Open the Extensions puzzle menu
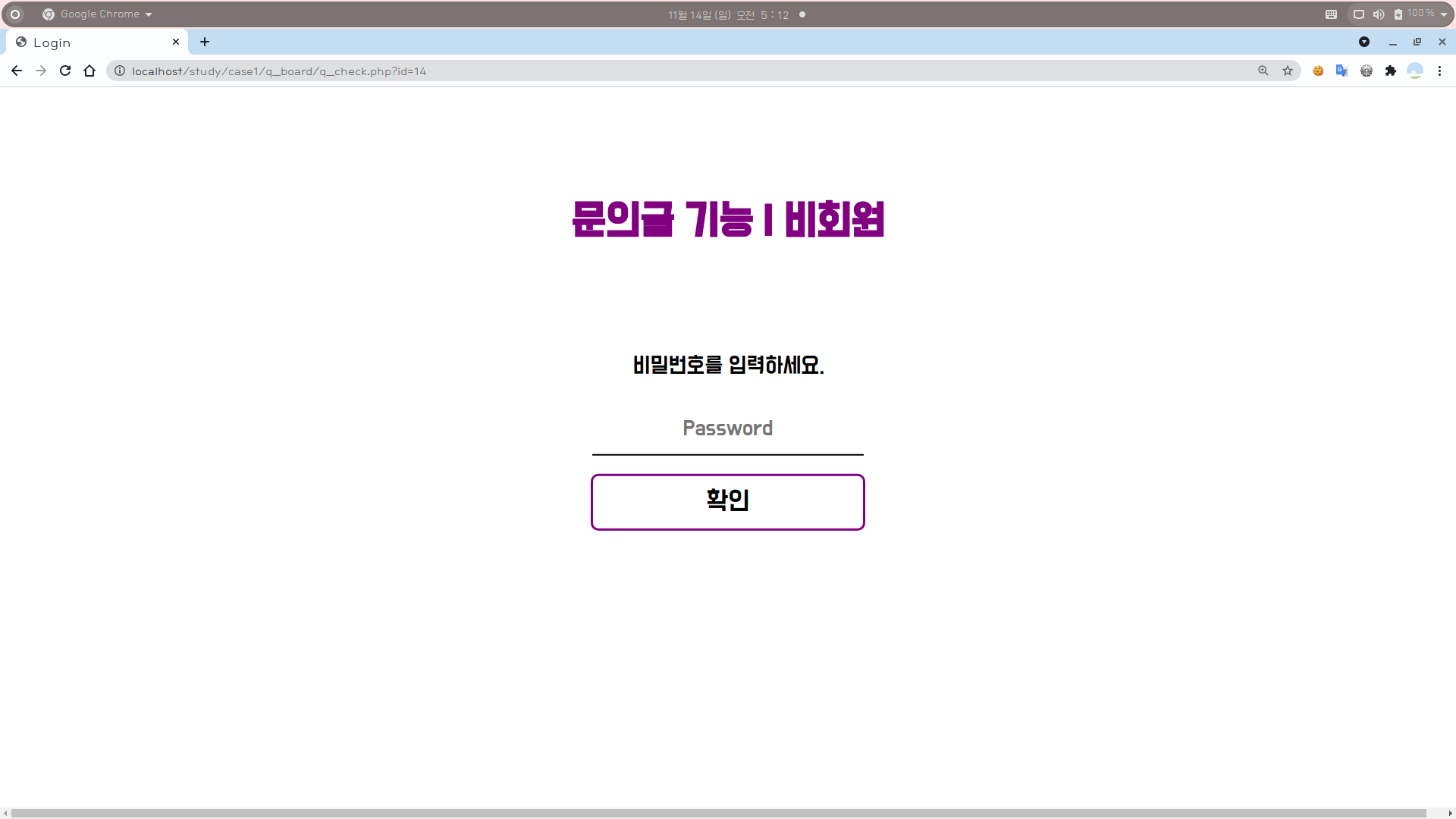The width and height of the screenshot is (1456, 819). pos(1390,71)
